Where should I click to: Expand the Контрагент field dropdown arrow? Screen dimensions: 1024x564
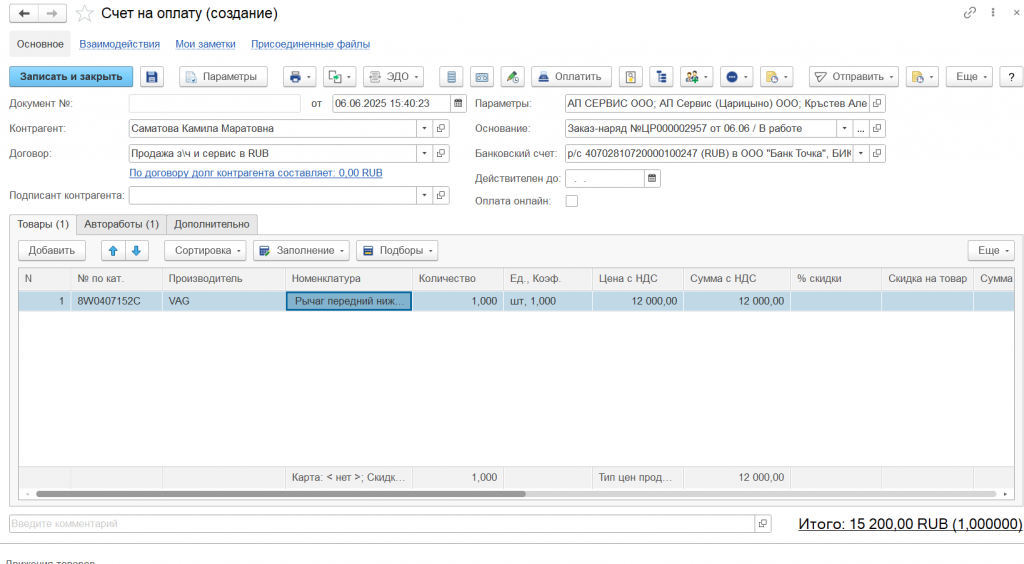[424, 128]
